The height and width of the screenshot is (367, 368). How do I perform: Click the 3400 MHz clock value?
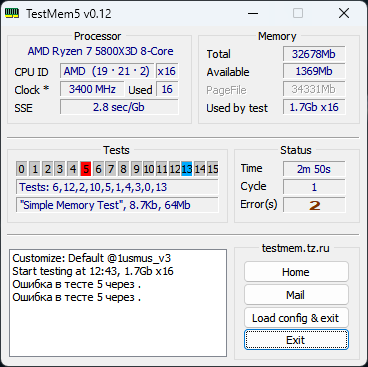(92, 89)
